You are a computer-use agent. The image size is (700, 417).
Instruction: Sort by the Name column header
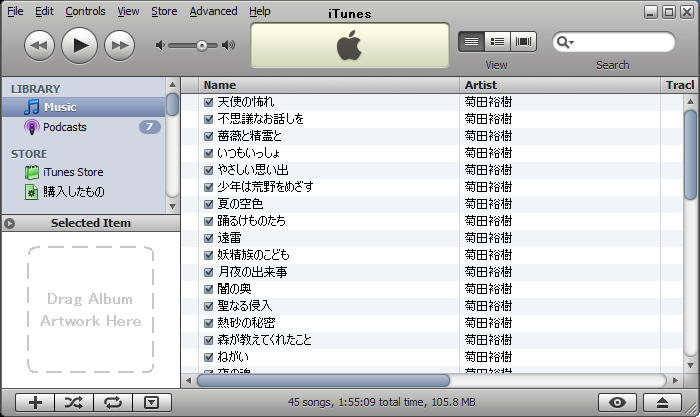point(329,85)
